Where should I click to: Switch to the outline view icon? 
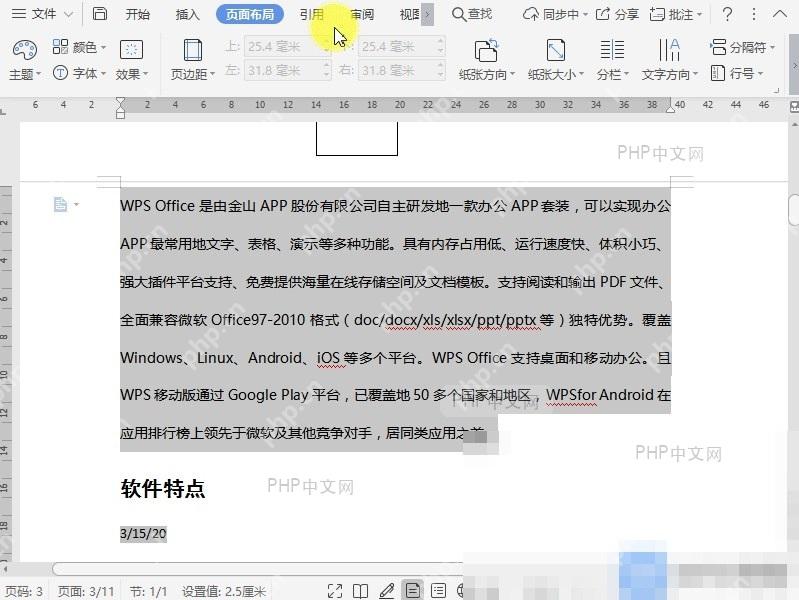point(438,591)
